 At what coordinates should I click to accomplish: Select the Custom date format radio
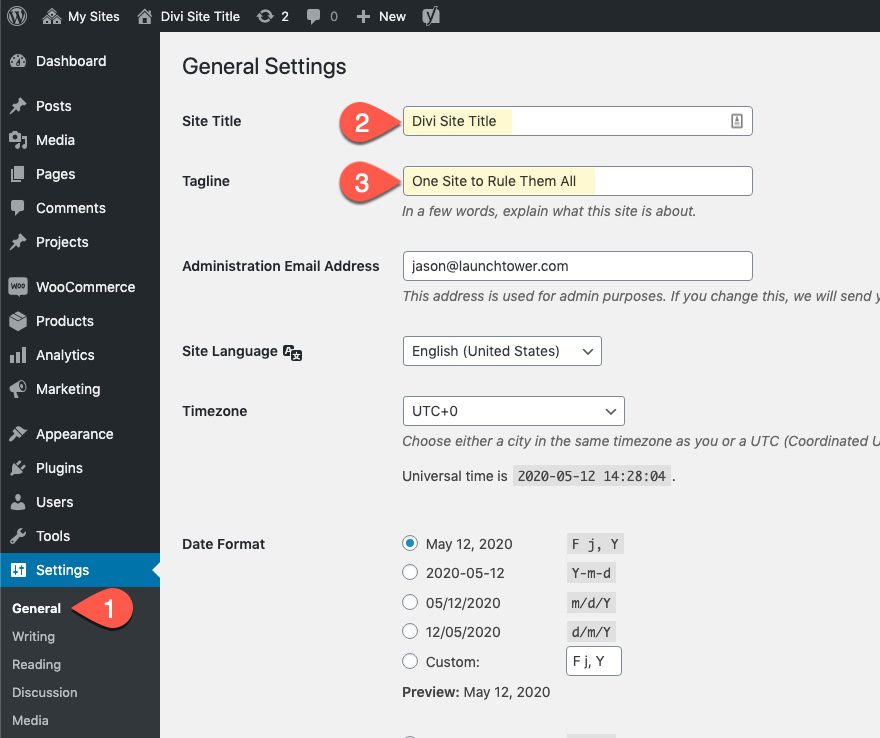click(409, 662)
